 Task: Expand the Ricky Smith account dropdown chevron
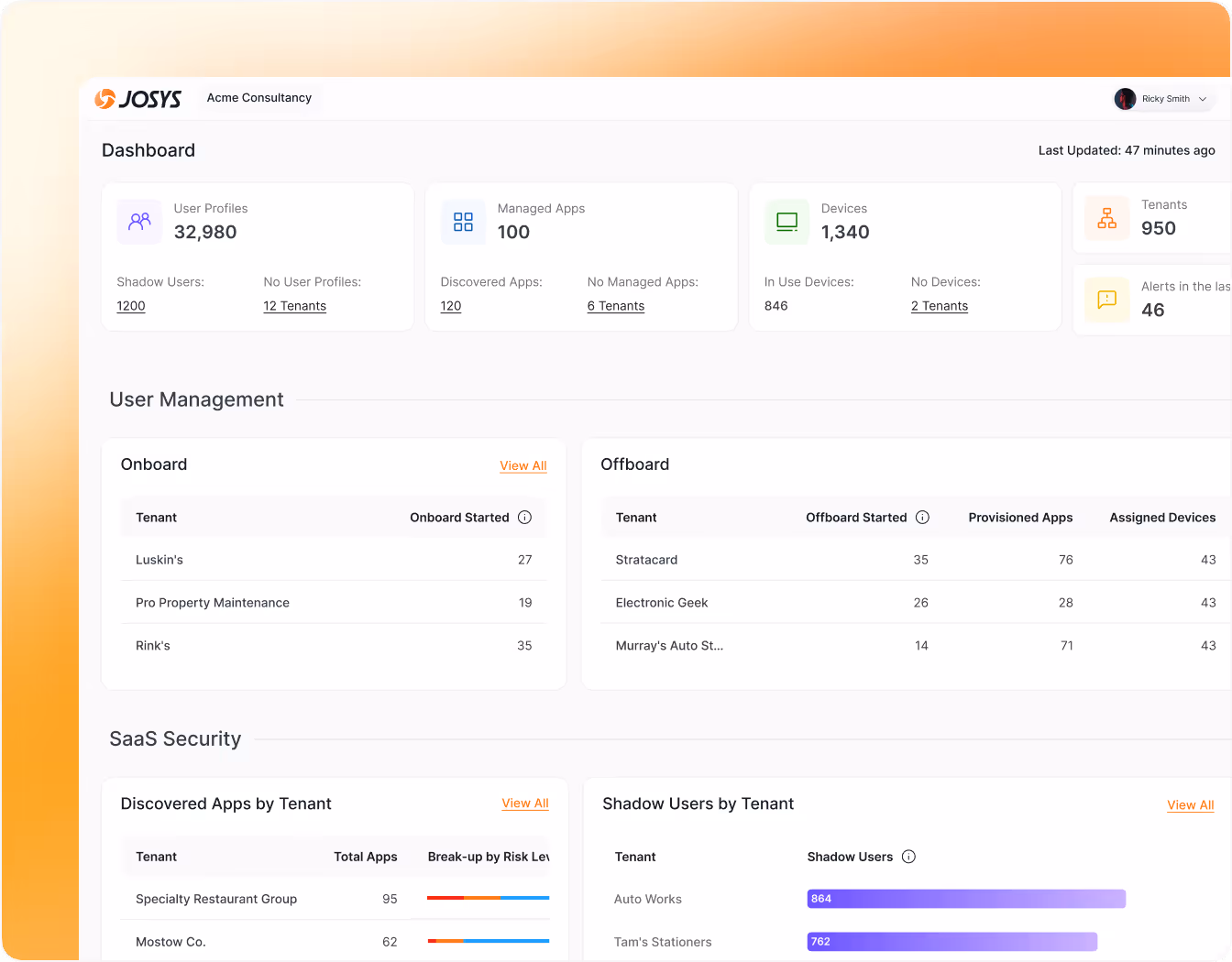(1203, 99)
